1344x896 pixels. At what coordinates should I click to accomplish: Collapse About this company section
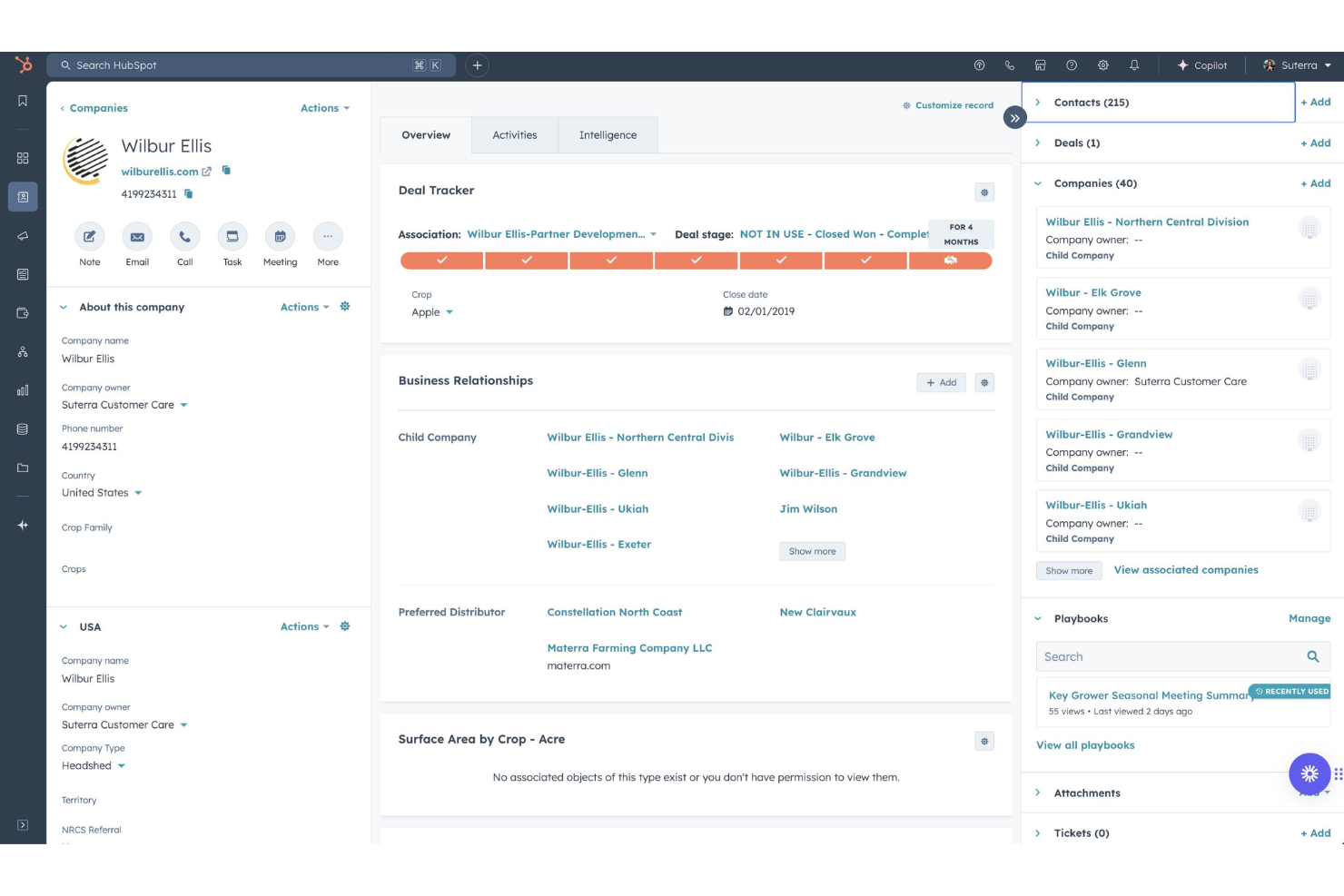[64, 307]
